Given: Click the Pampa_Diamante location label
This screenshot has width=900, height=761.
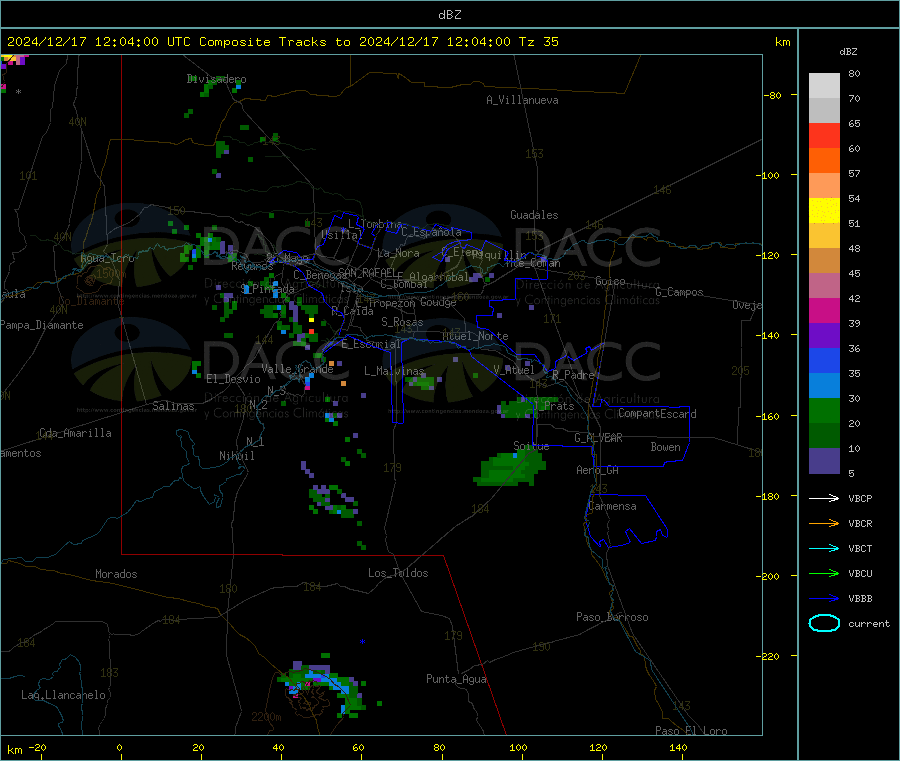Looking at the screenshot, I should click(42, 325).
